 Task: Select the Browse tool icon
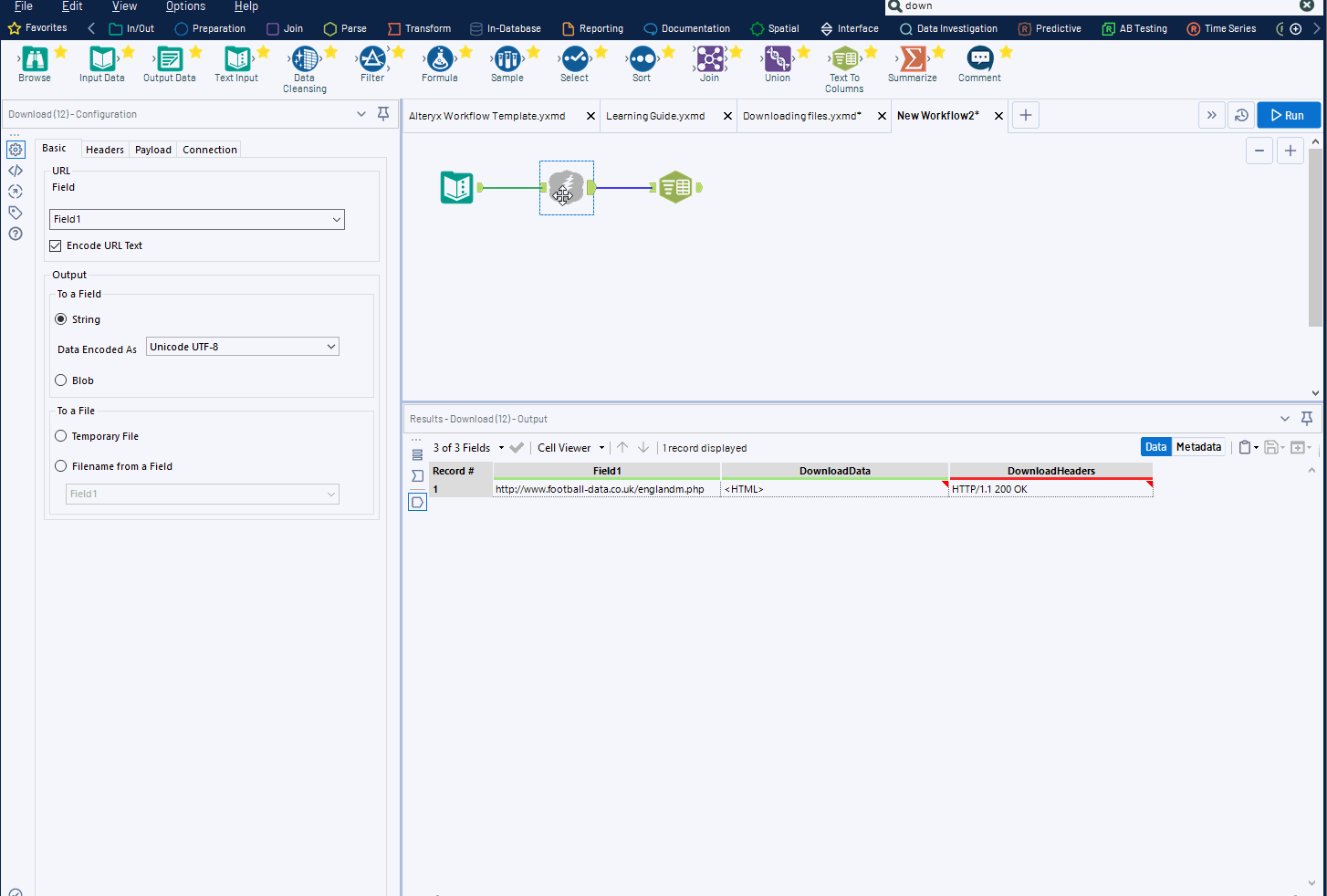(35, 60)
